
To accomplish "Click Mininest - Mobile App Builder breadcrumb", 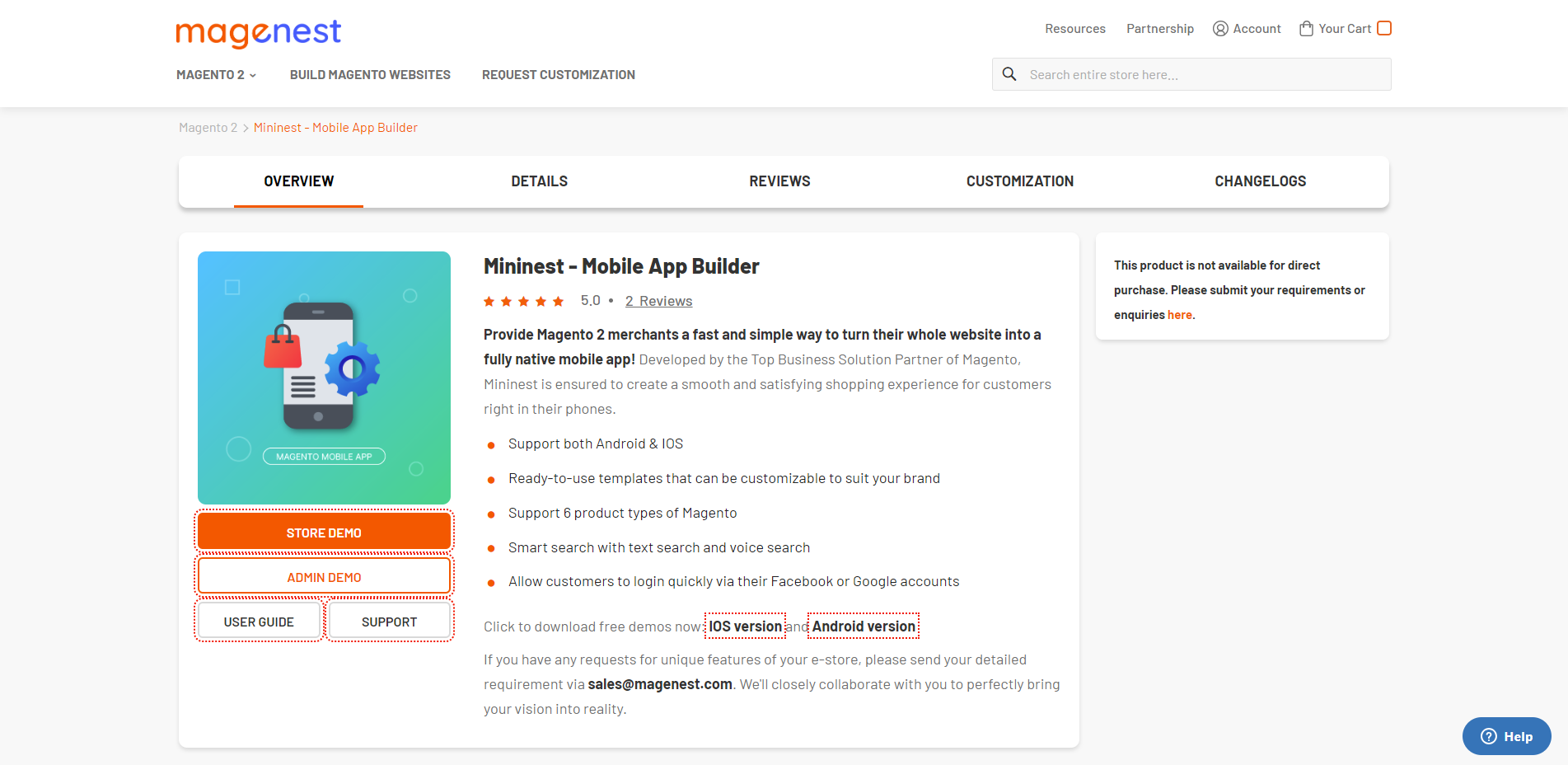I will coord(335,128).
